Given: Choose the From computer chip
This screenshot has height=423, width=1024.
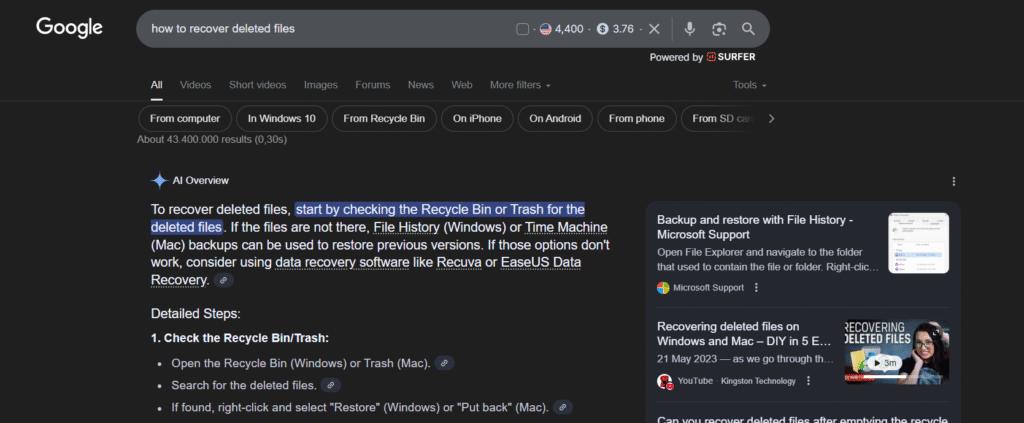Looking at the screenshot, I should 185,119.
